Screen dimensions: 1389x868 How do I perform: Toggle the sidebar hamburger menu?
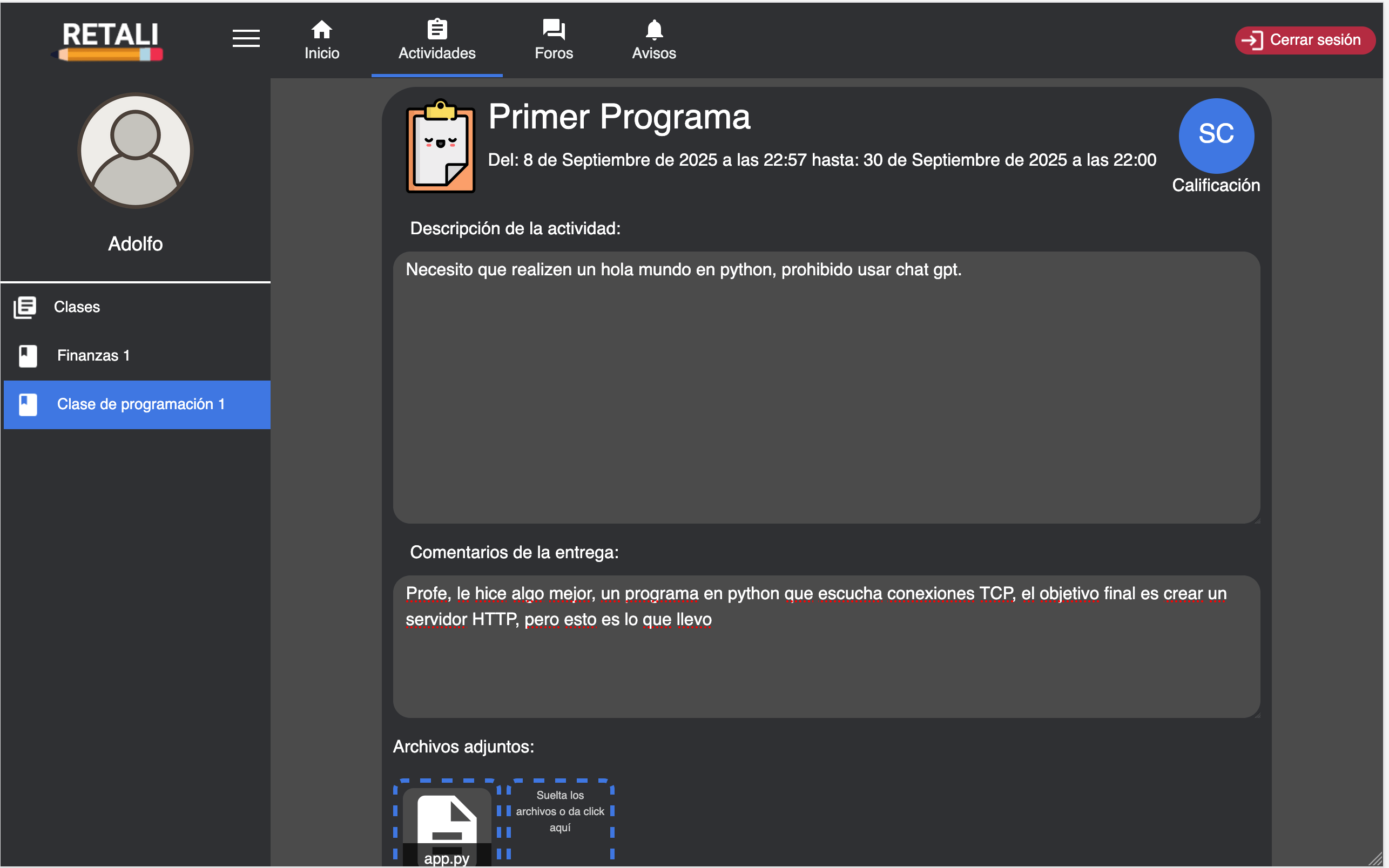click(246, 38)
